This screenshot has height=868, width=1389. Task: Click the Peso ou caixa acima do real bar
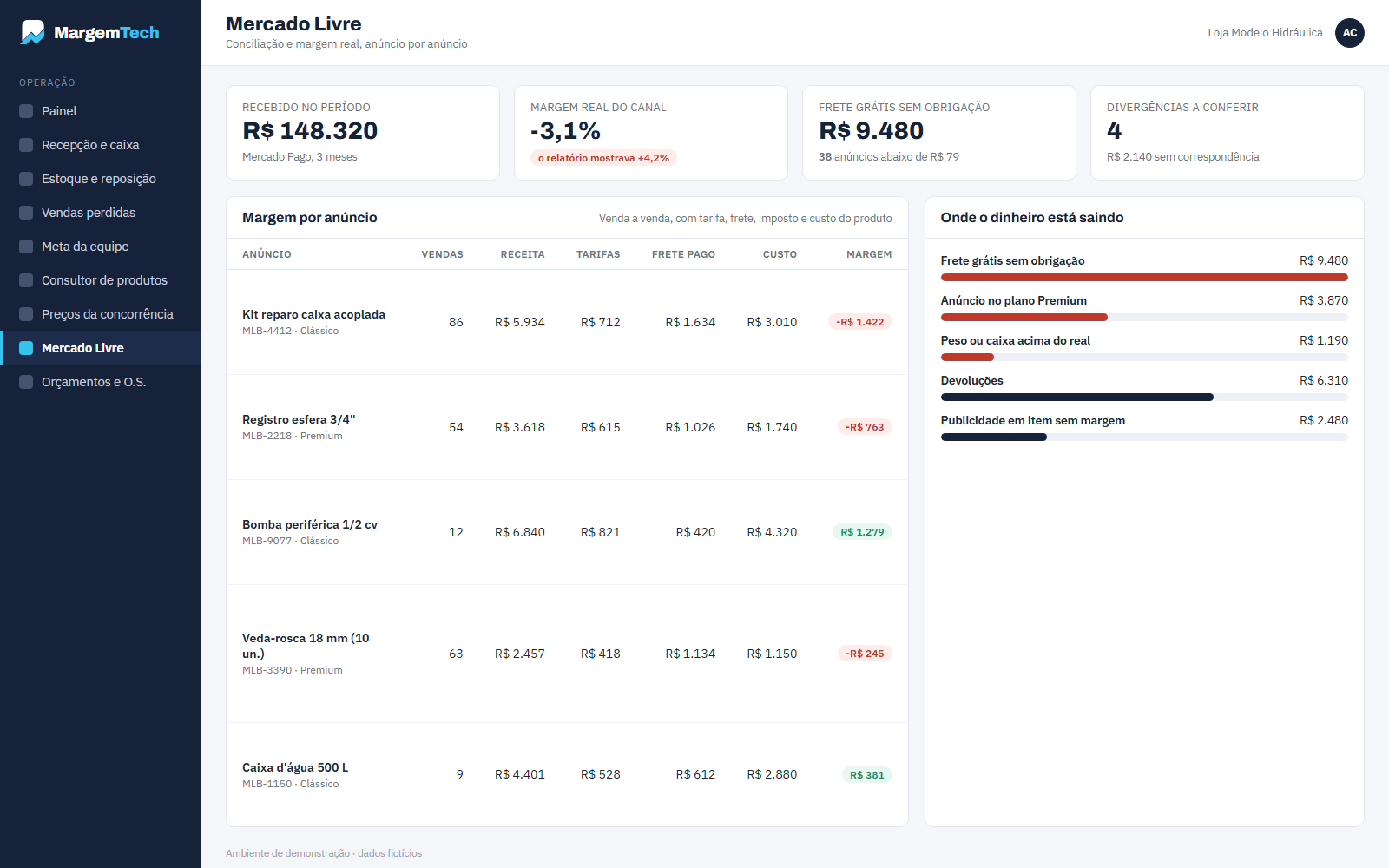1144,358
